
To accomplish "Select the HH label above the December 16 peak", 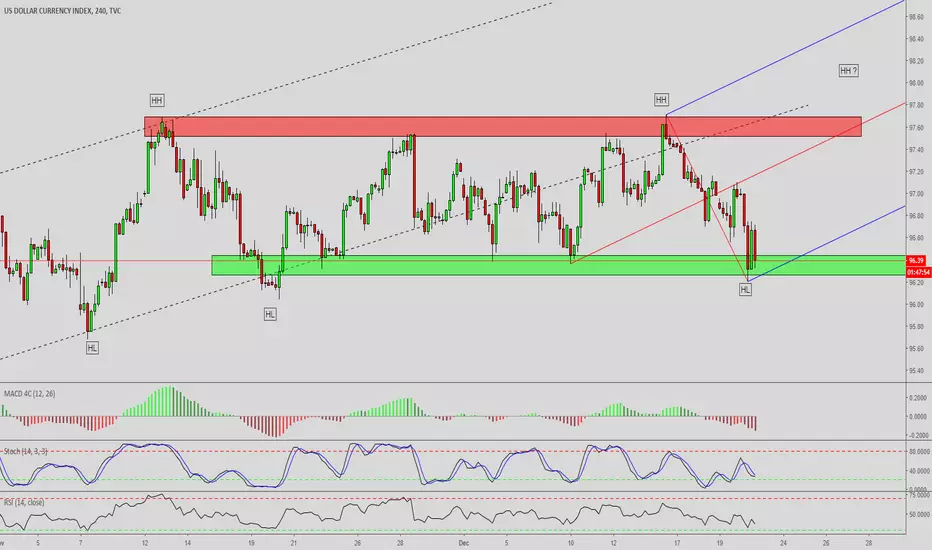I will [661, 99].
